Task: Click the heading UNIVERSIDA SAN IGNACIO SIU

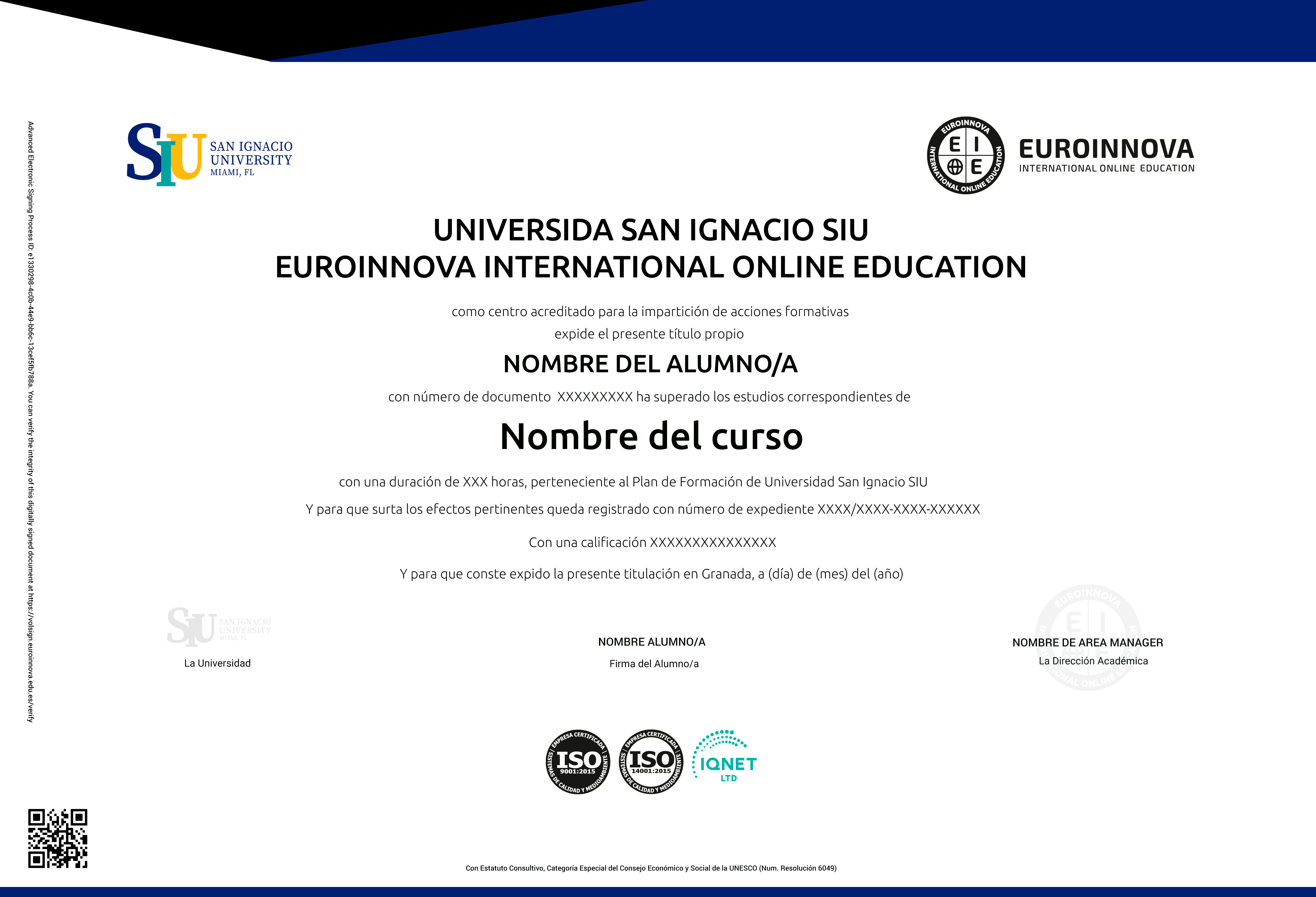Action: pos(651,230)
